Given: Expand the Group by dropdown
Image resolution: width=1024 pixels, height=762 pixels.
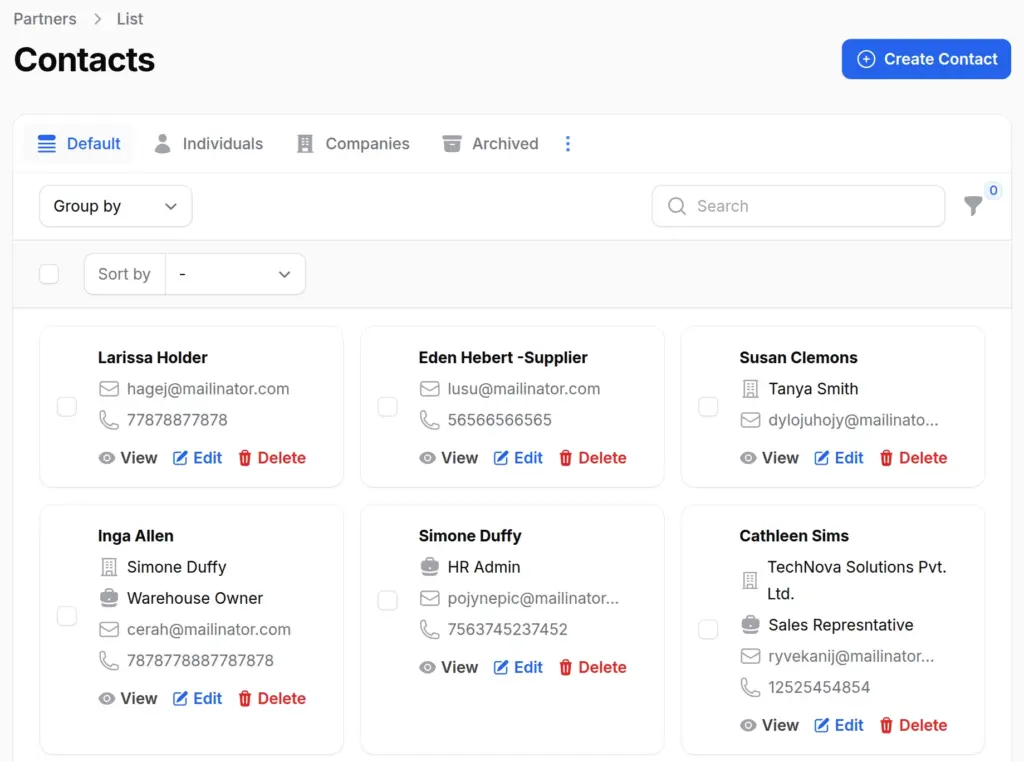Looking at the screenshot, I should point(115,206).
